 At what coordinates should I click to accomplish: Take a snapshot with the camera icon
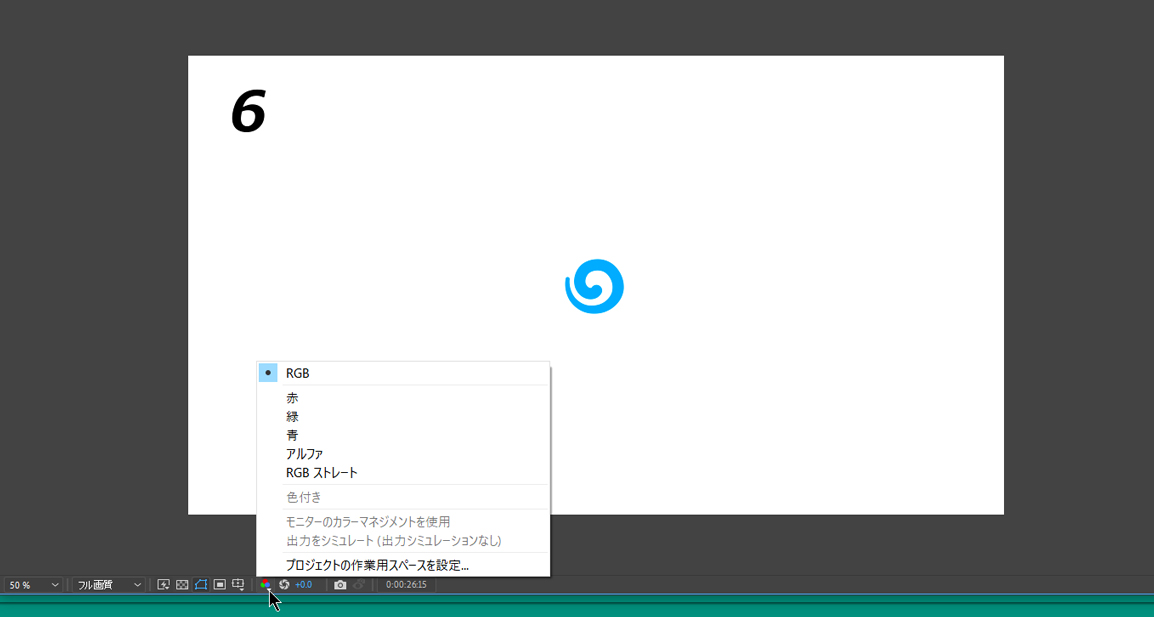(340, 585)
